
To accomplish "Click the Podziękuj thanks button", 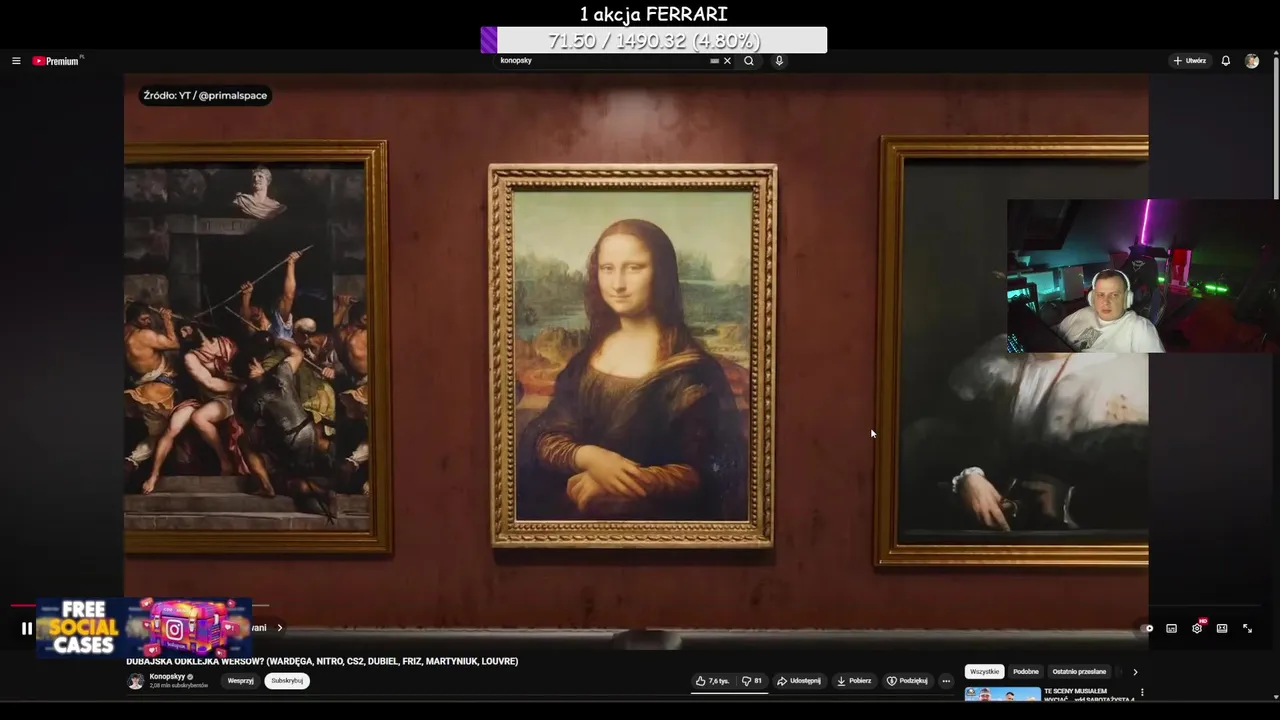I will tap(908, 681).
